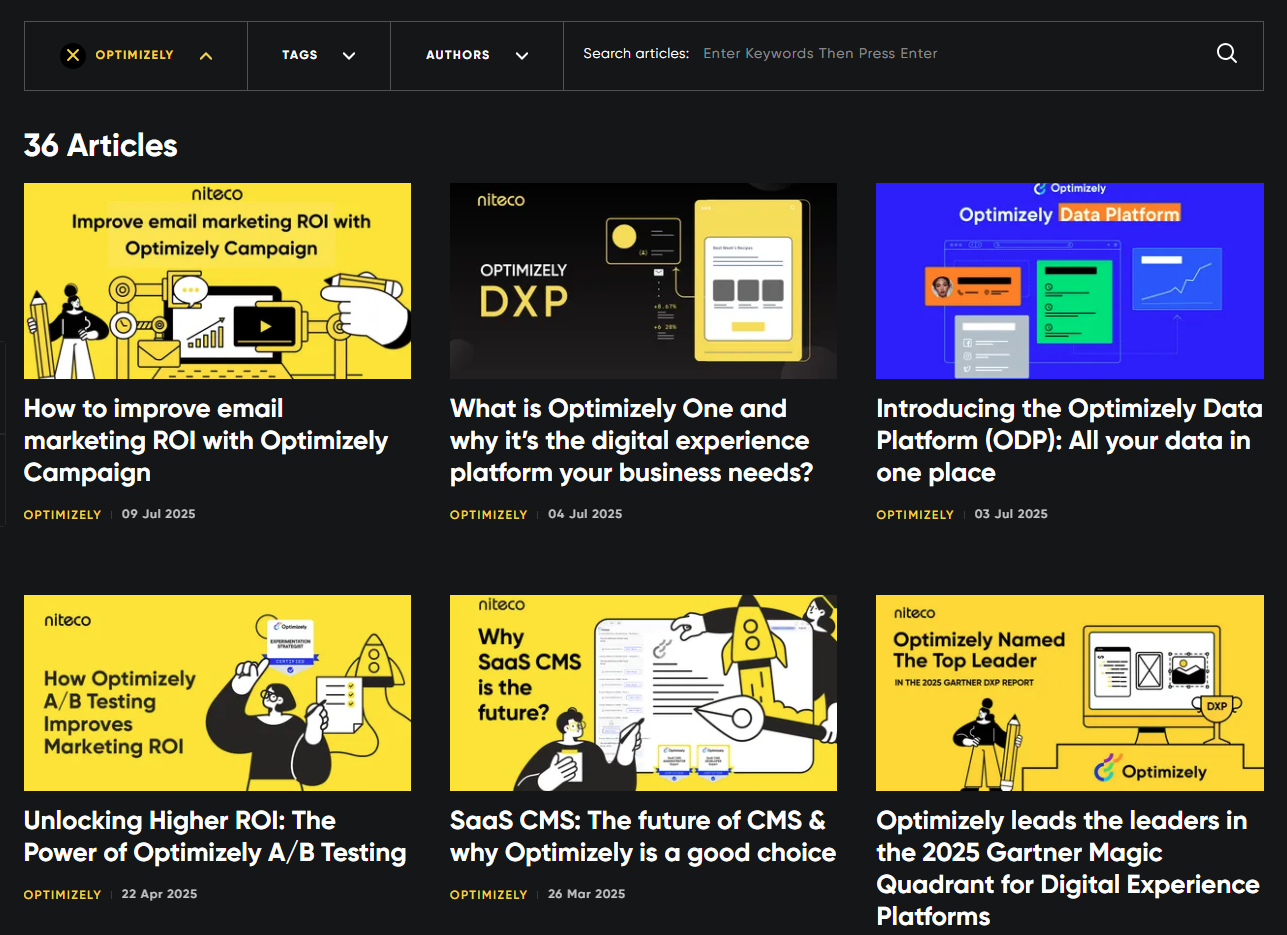Click the magnifying glass search icon

(x=1226, y=54)
